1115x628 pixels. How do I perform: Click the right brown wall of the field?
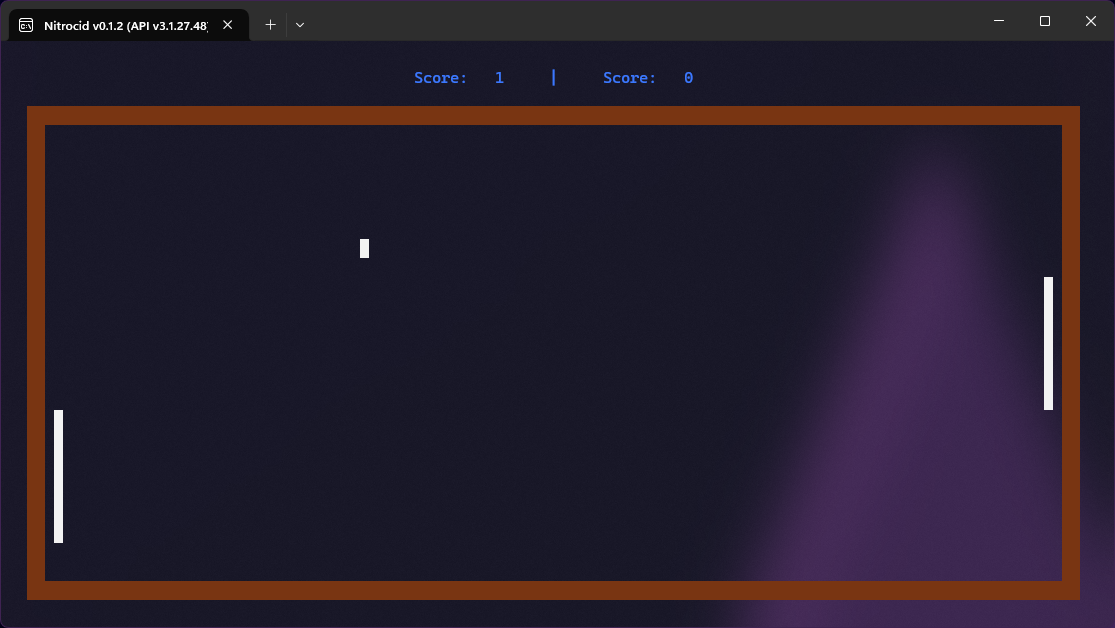click(1070, 352)
